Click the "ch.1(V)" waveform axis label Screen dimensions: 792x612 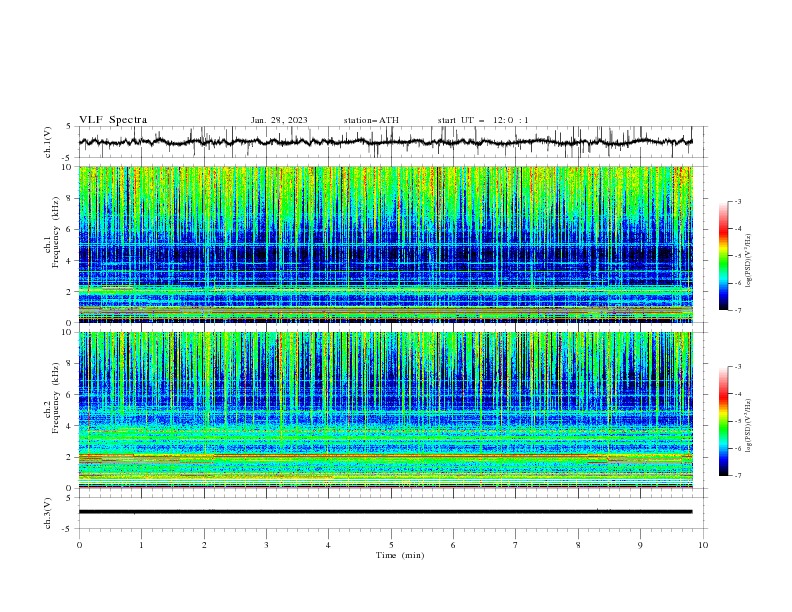click(x=48, y=142)
